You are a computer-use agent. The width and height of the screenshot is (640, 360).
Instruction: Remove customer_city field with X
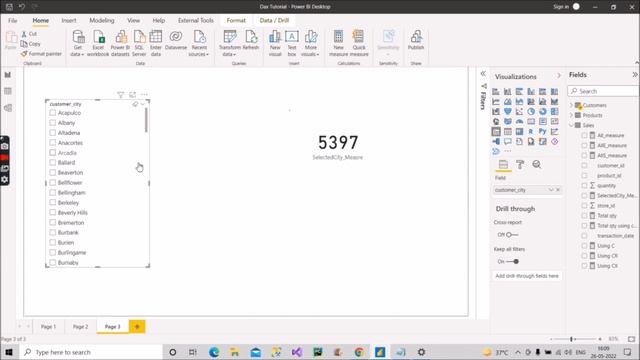[x=558, y=190]
